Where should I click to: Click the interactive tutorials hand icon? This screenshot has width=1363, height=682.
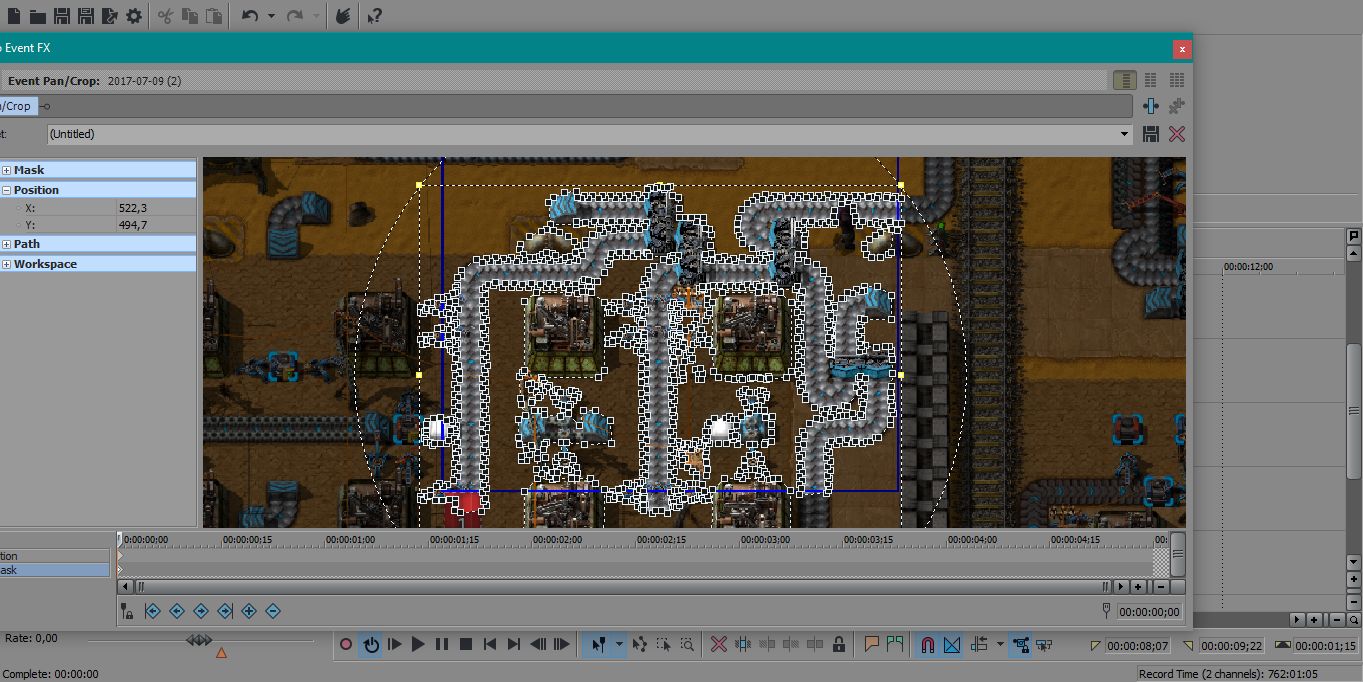tap(343, 16)
